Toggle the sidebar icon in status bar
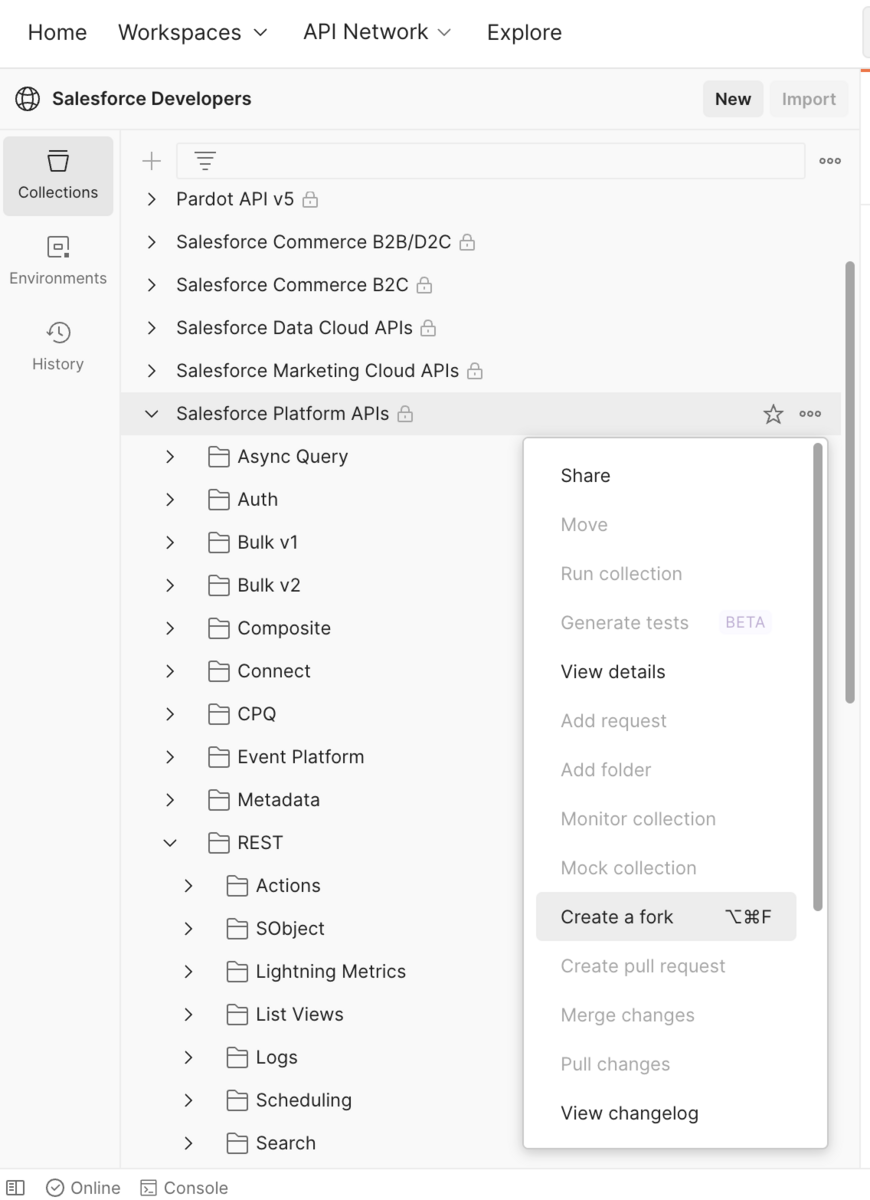The width and height of the screenshot is (870, 1200). tap(16, 1187)
